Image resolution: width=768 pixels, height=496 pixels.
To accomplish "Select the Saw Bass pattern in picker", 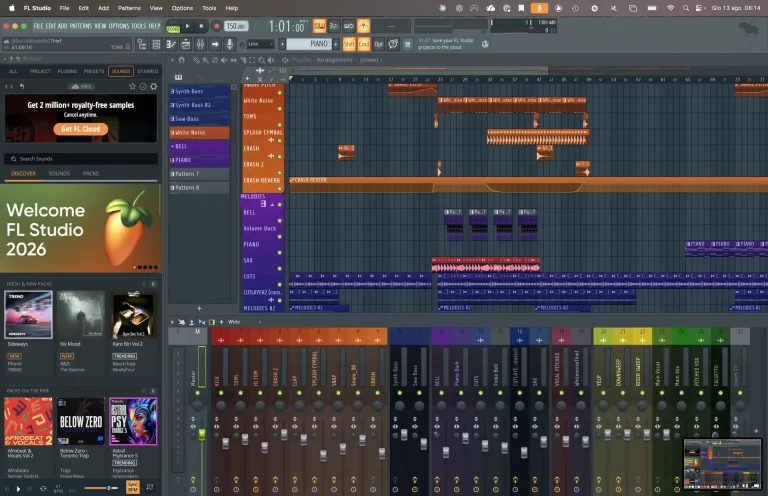I will click(199, 118).
